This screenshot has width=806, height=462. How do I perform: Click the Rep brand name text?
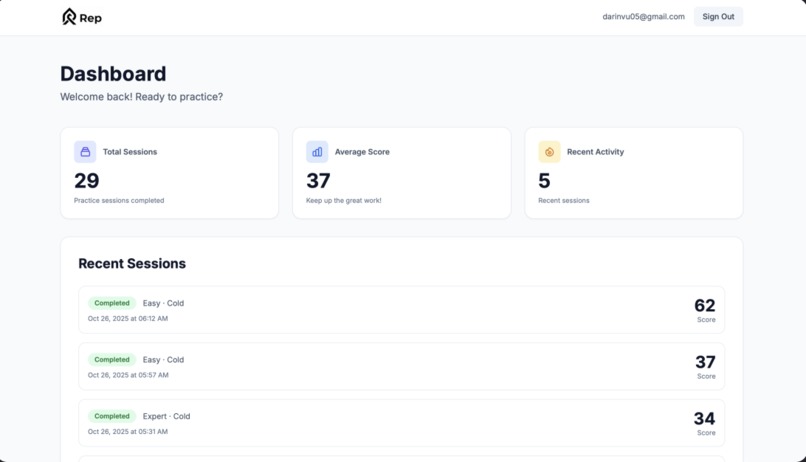click(x=90, y=18)
